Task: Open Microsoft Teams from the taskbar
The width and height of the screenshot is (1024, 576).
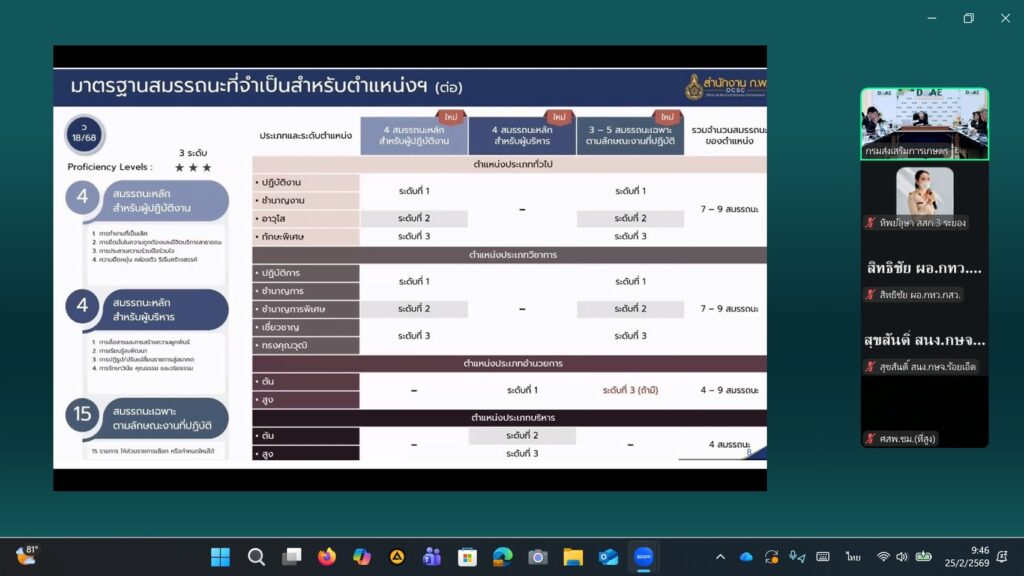Action: pyautogui.click(x=432, y=557)
